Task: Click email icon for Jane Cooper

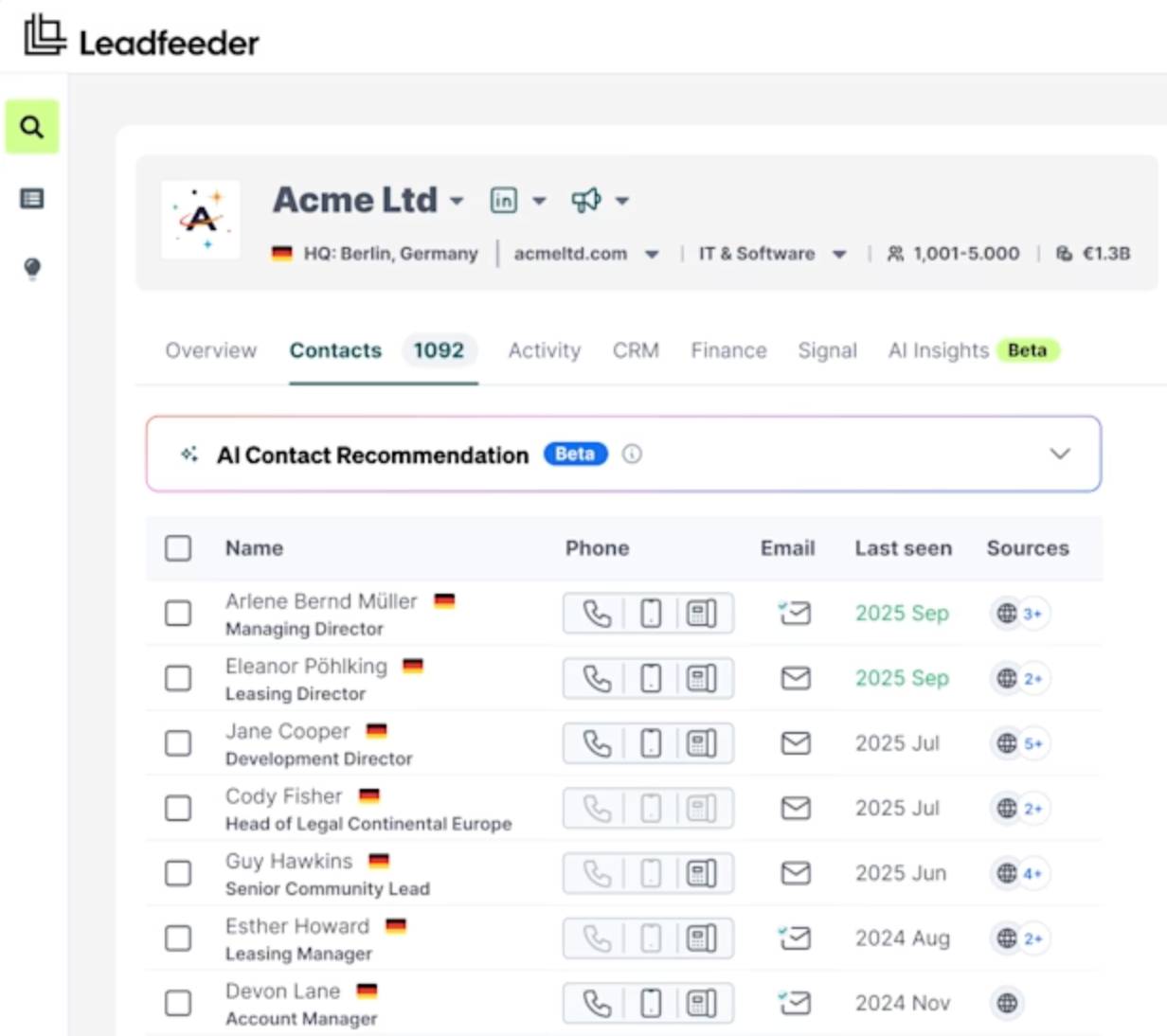Action: (x=796, y=743)
